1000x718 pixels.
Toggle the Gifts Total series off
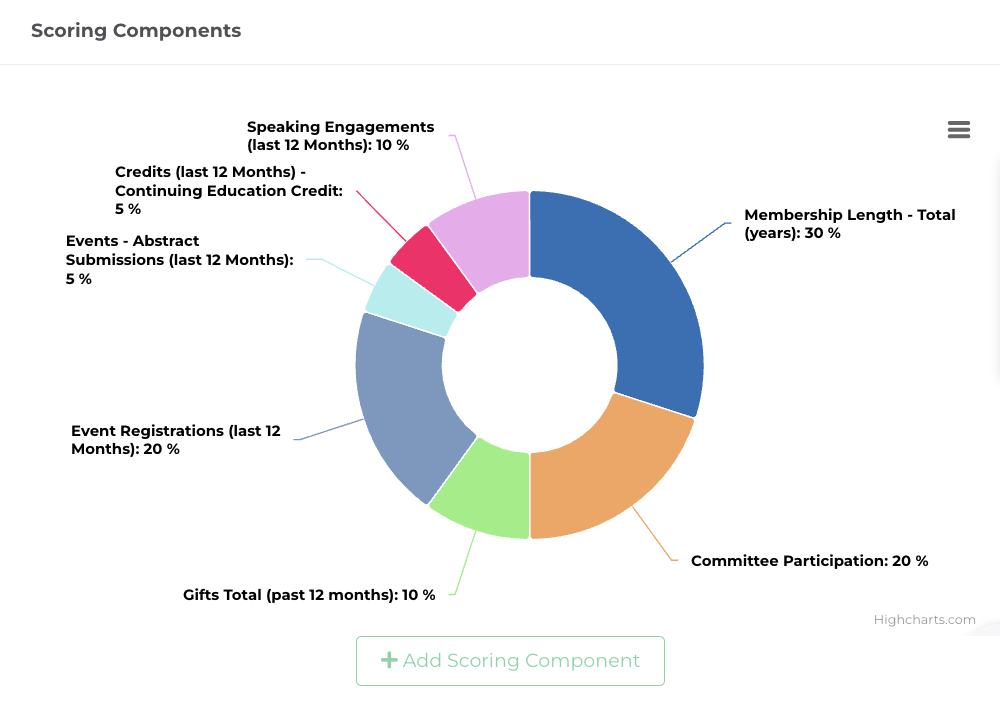[308, 595]
